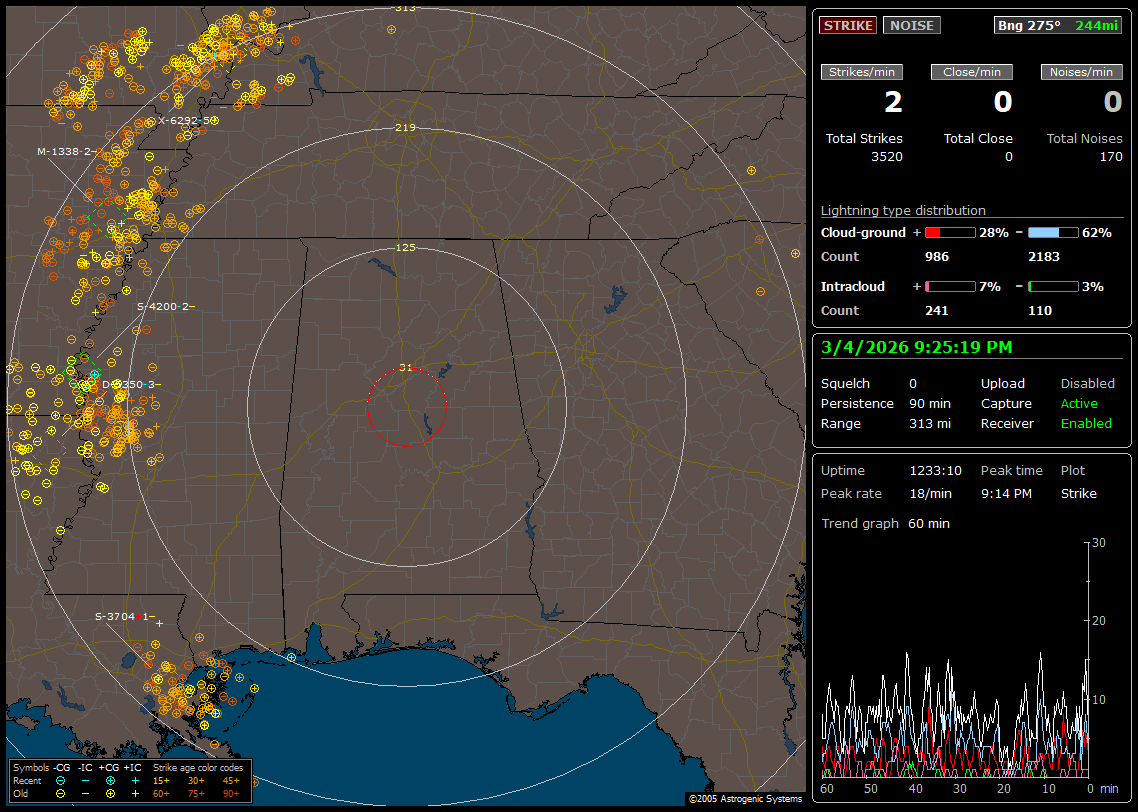Click the Bng 275° bearing readout

tap(1029, 25)
